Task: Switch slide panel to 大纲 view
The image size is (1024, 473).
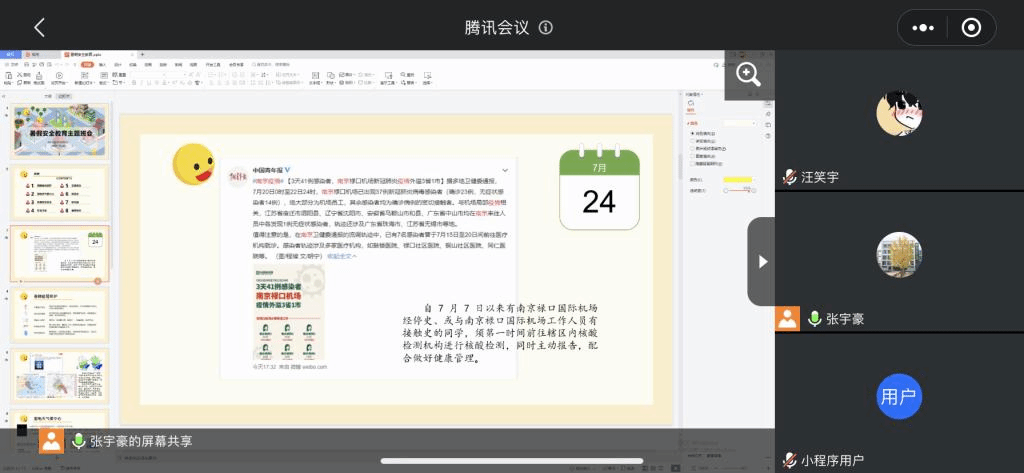Action: click(48, 96)
